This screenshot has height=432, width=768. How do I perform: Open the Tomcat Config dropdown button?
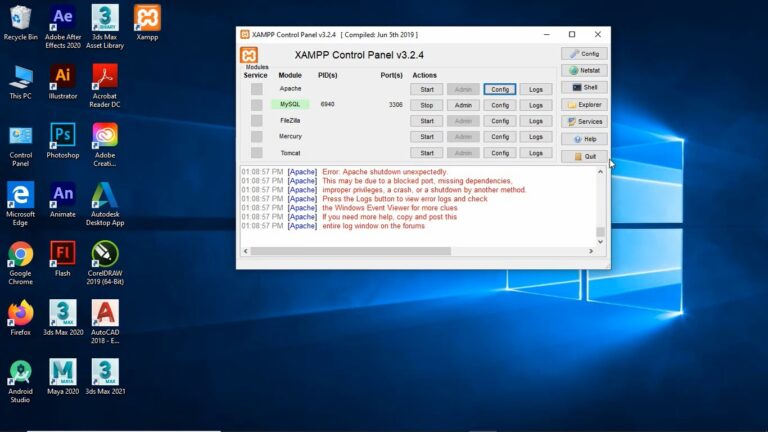tap(500, 153)
